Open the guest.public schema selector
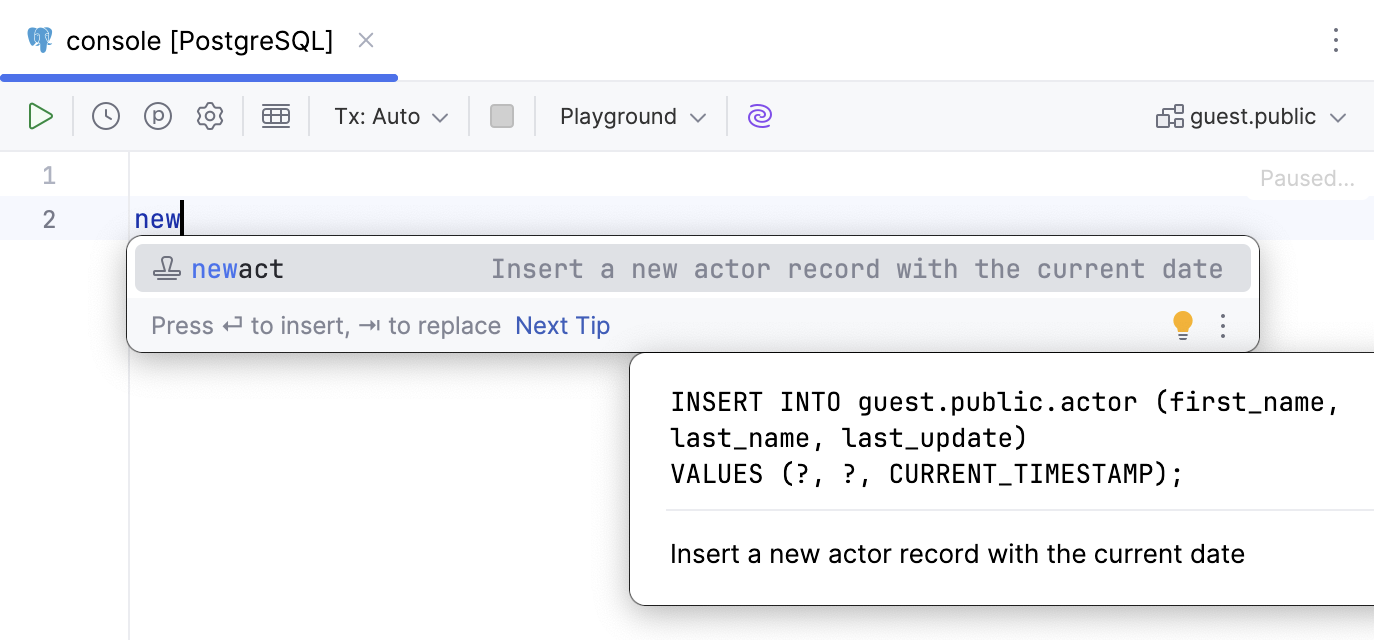The width and height of the screenshot is (1374, 640). point(1251,116)
